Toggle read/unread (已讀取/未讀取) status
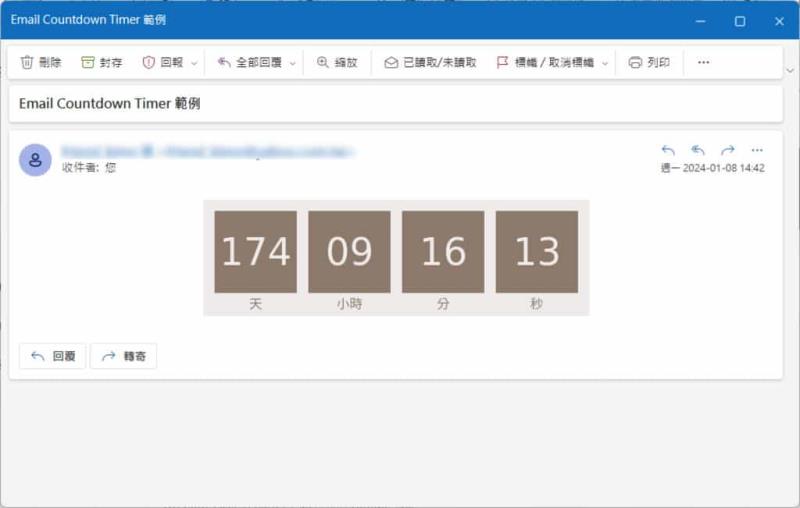Viewport: 800px width, 508px height. pos(430,62)
